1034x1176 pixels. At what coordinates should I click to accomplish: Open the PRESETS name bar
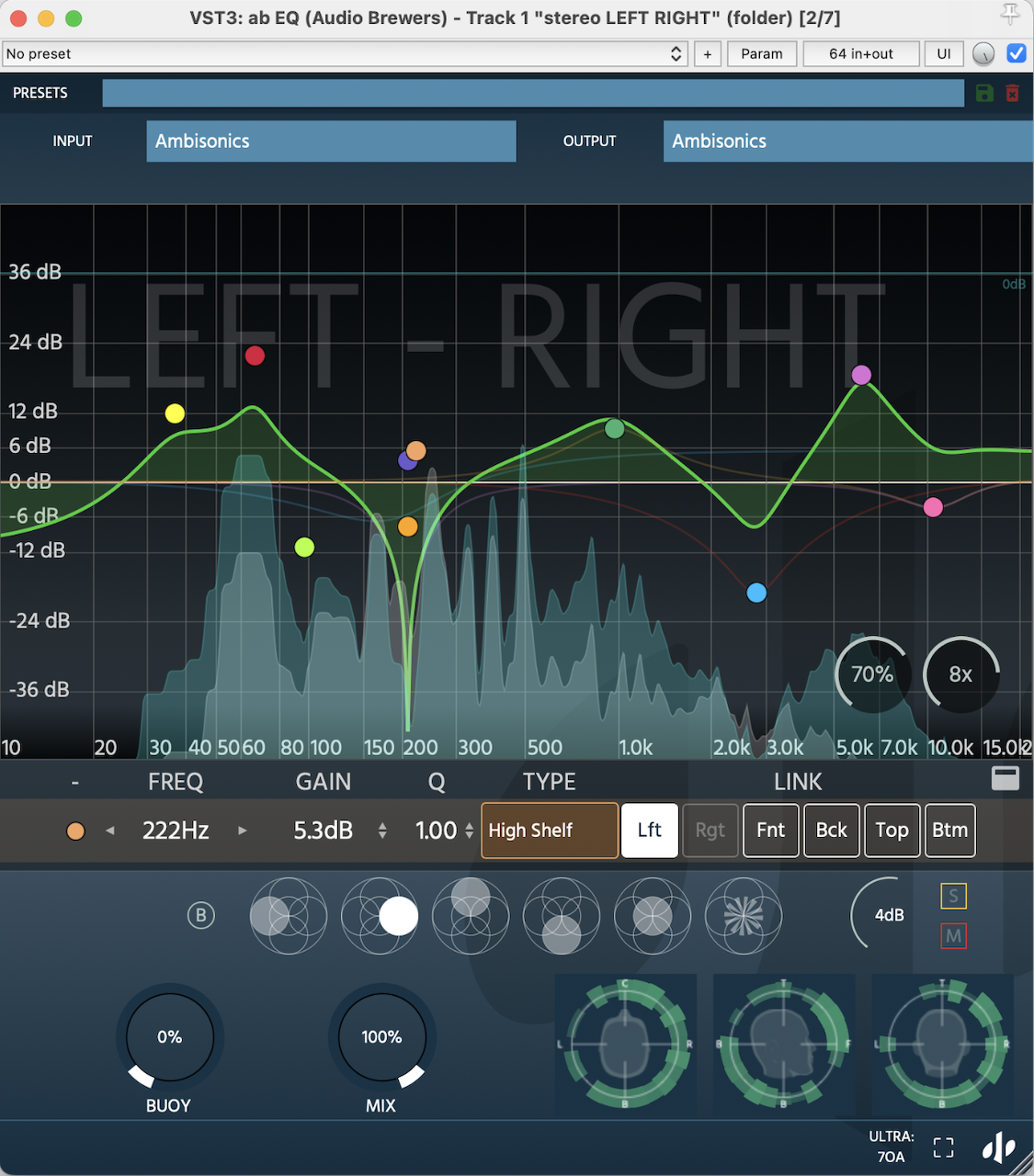tap(533, 93)
